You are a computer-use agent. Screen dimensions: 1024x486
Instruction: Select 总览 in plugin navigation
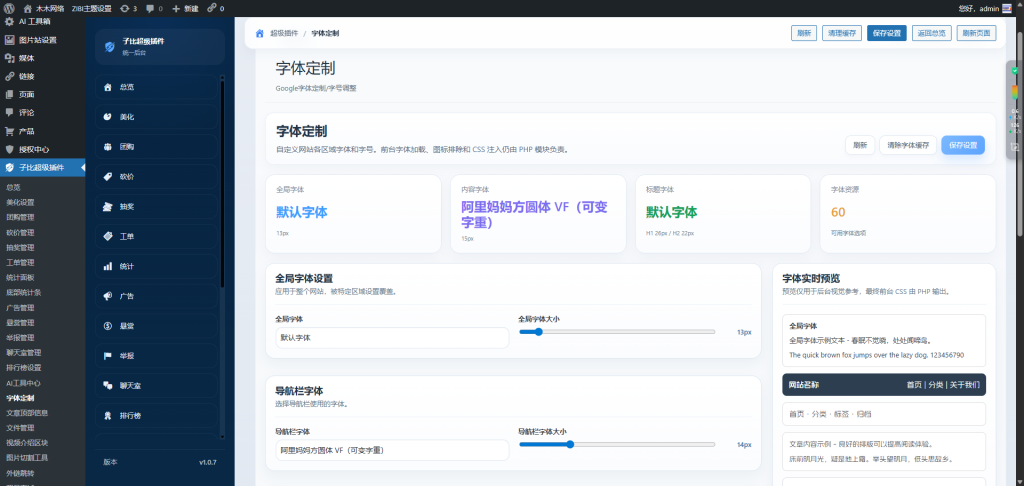(x=156, y=87)
